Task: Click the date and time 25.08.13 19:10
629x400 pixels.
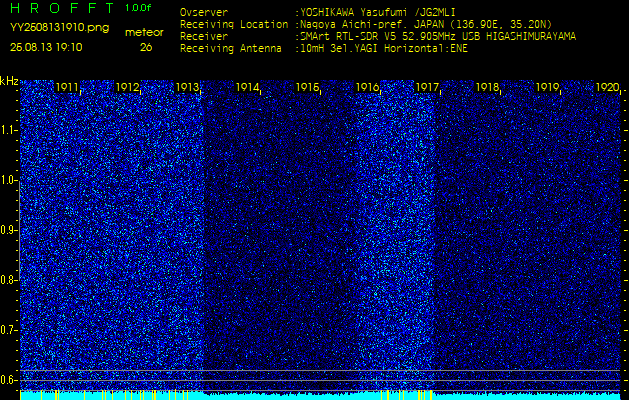Action: click(x=46, y=47)
